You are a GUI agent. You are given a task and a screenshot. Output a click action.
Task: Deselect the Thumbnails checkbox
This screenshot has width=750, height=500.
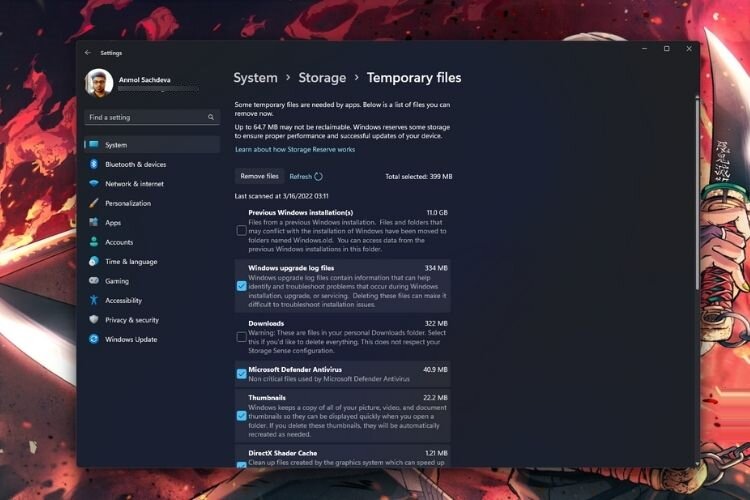pos(242,416)
